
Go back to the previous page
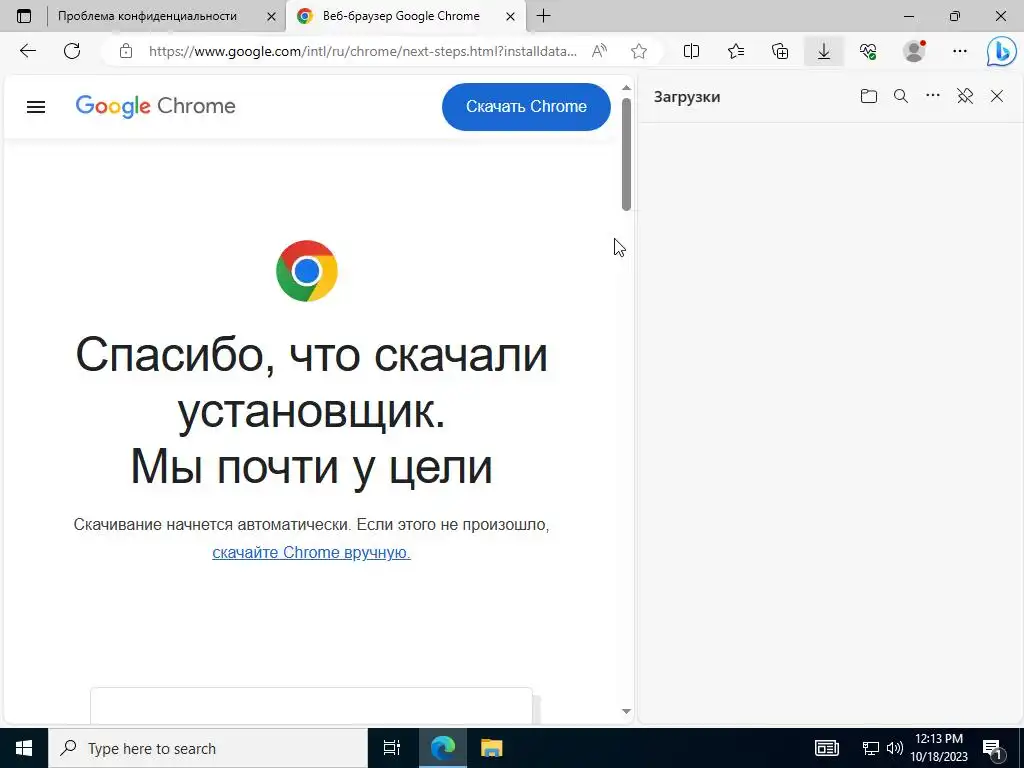click(27, 51)
